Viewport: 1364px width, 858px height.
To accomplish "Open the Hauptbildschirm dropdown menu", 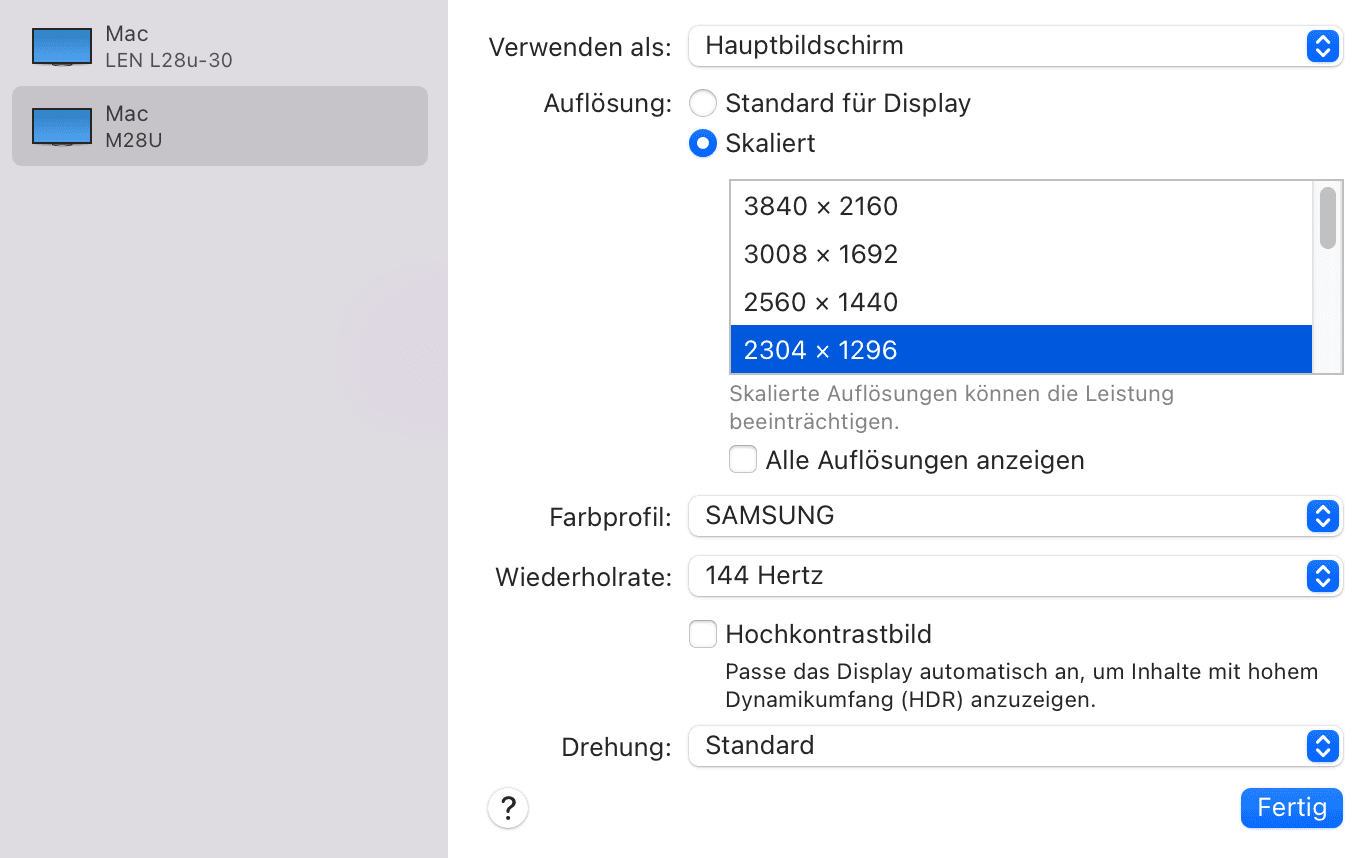I will click(x=1000, y=46).
